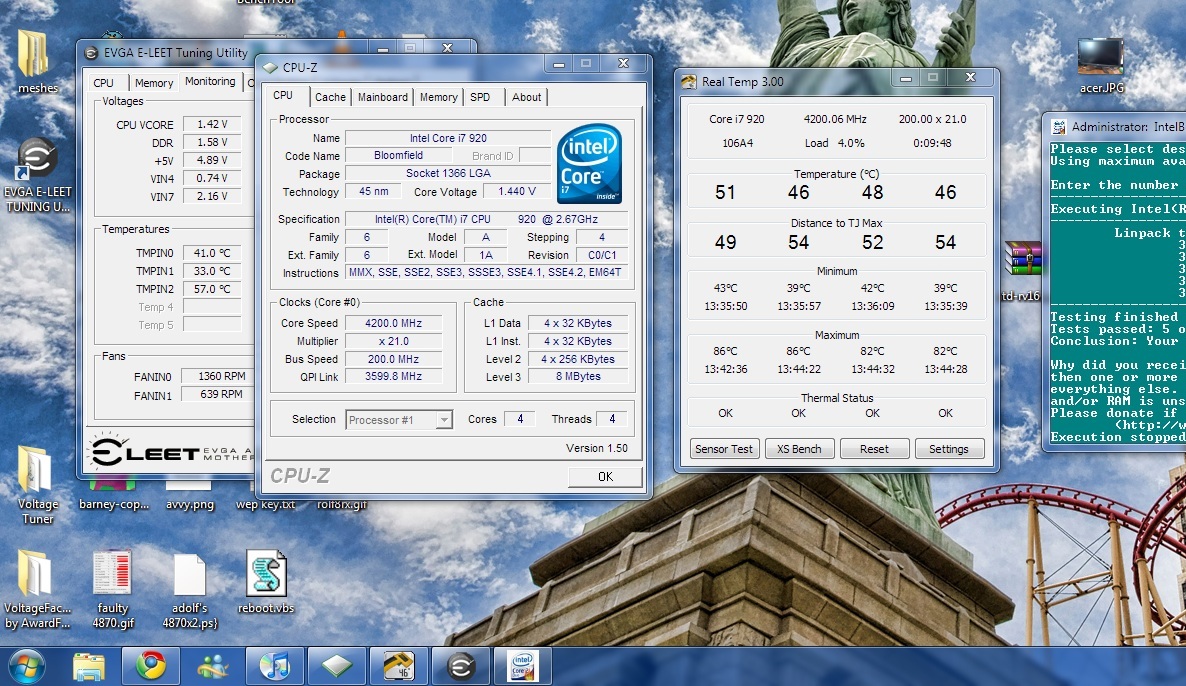Click the Threads count field in CPU-Z
Screen dimensions: 1186x686
tap(612, 419)
